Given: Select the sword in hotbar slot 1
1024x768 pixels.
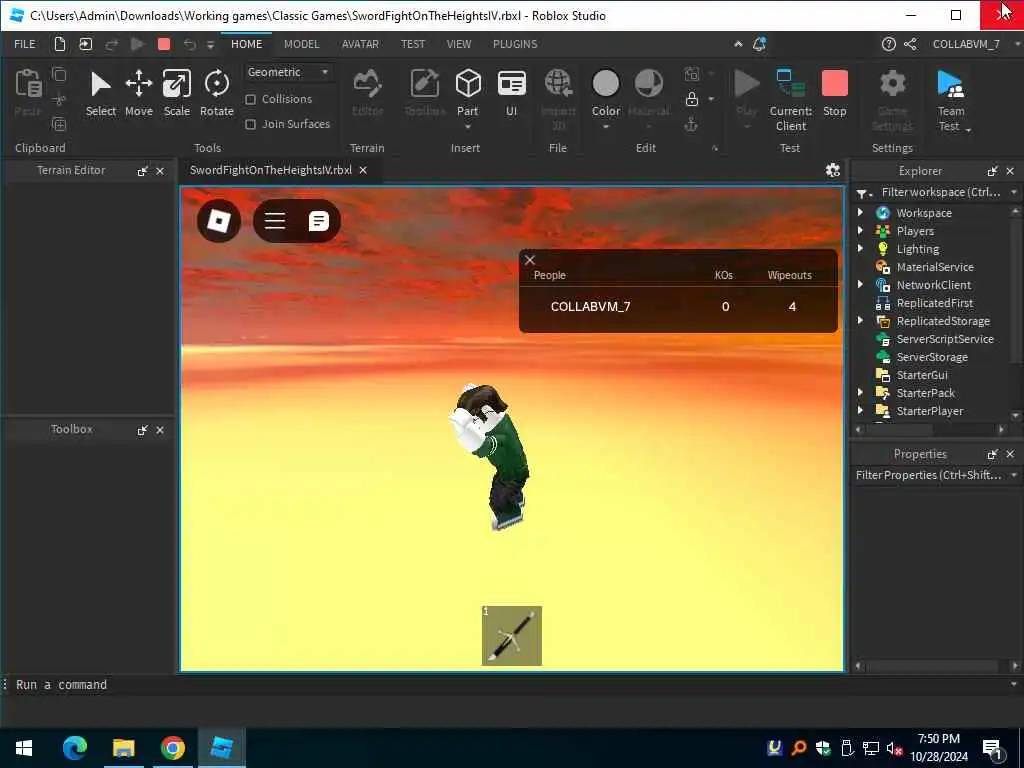Looking at the screenshot, I should pyautogui.click(x=511, y=635).
